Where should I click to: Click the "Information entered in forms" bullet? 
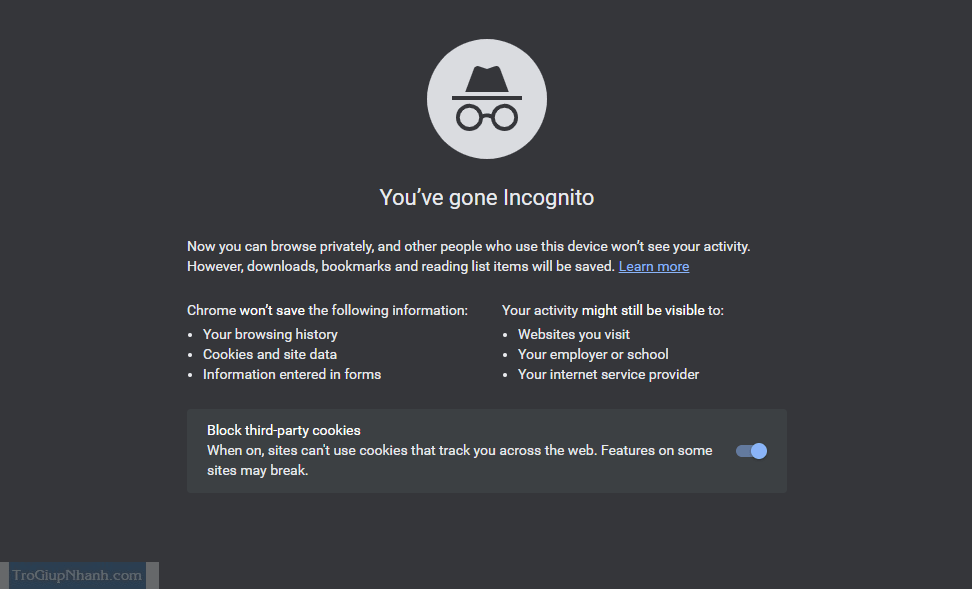(x=292, y=374)
